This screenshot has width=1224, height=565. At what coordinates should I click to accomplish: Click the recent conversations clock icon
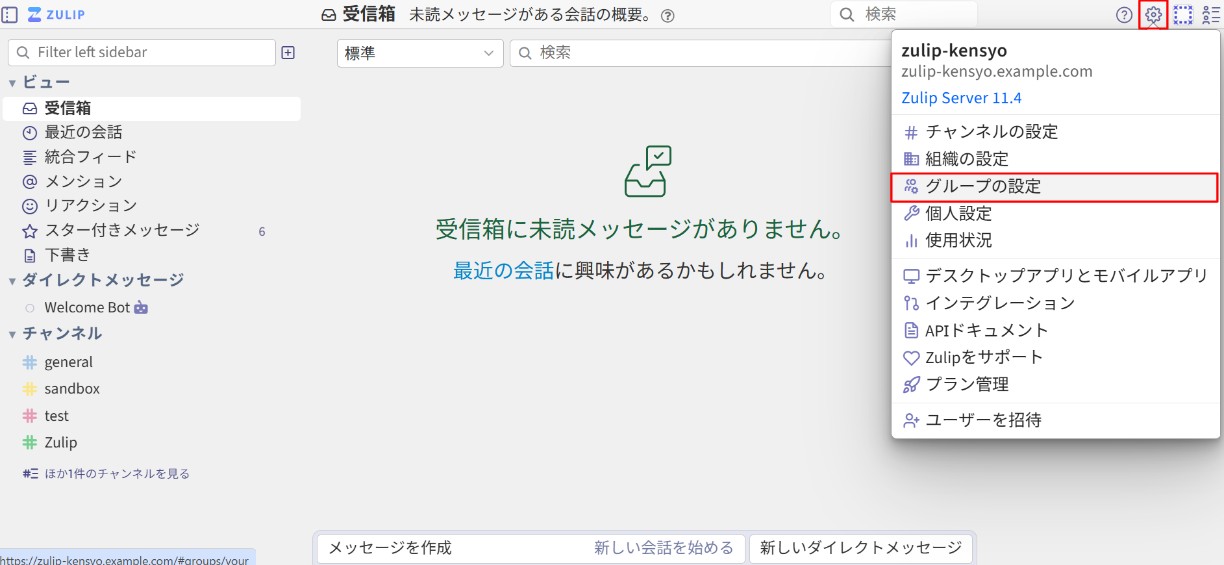[30, 132]
